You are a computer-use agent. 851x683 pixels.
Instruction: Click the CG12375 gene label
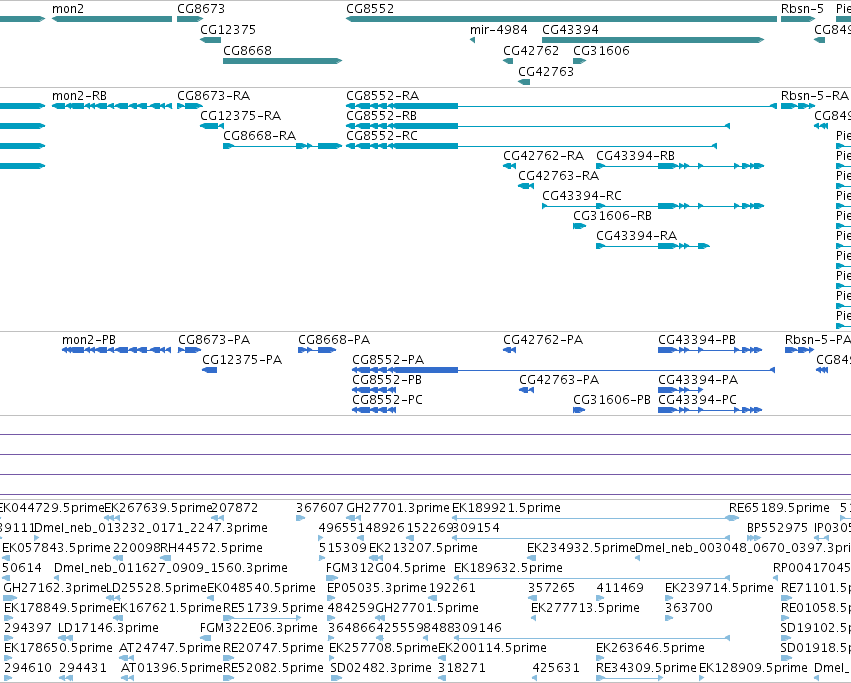[228, 29]
